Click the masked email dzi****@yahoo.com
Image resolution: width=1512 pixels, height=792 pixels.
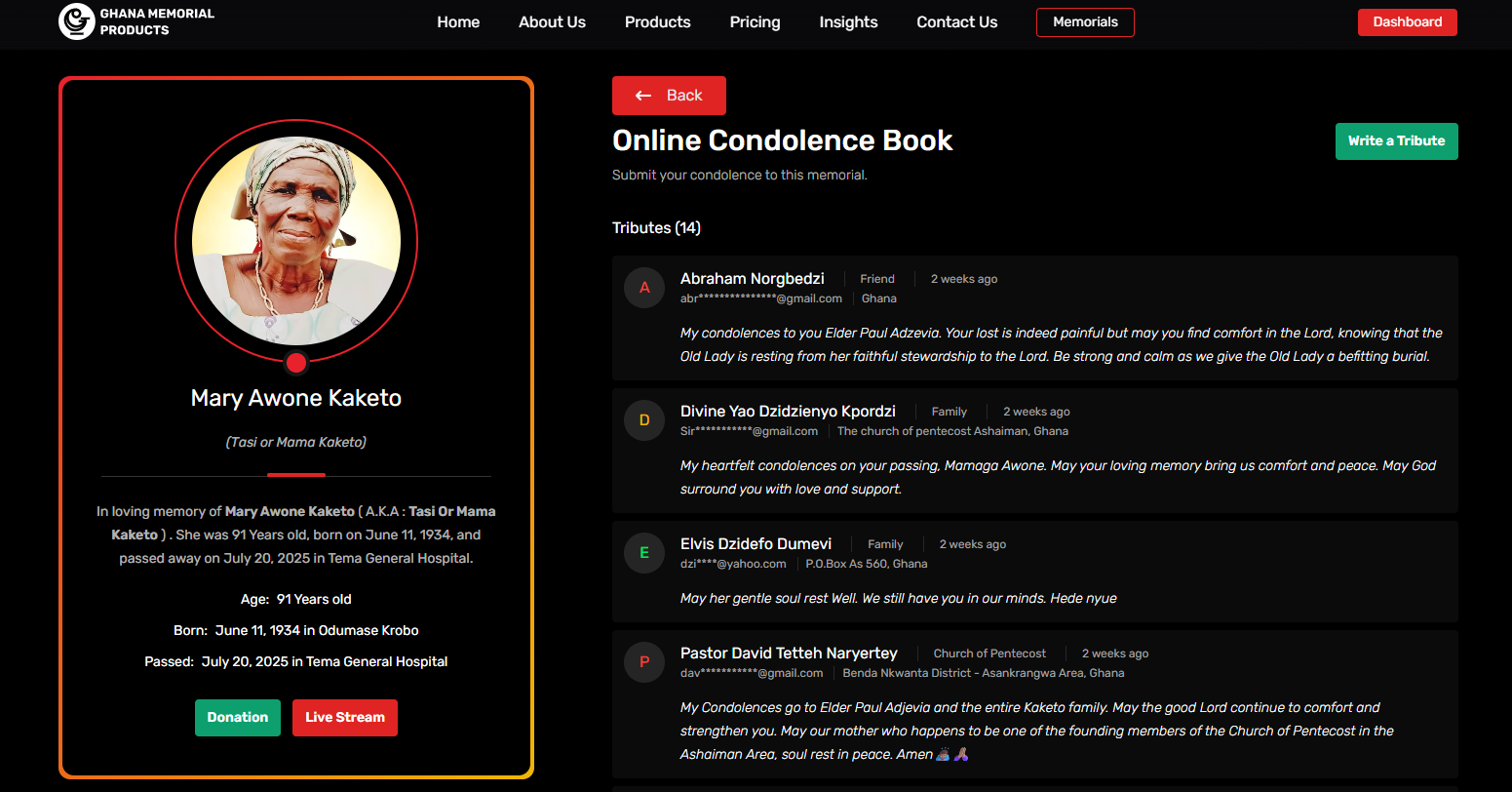[733, 564]
